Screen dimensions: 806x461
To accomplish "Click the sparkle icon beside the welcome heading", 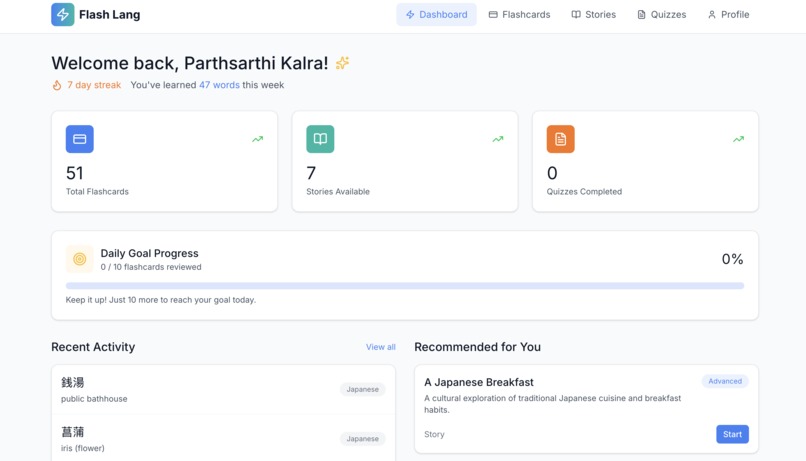I will pyautogui.click(x=342, y=63).
